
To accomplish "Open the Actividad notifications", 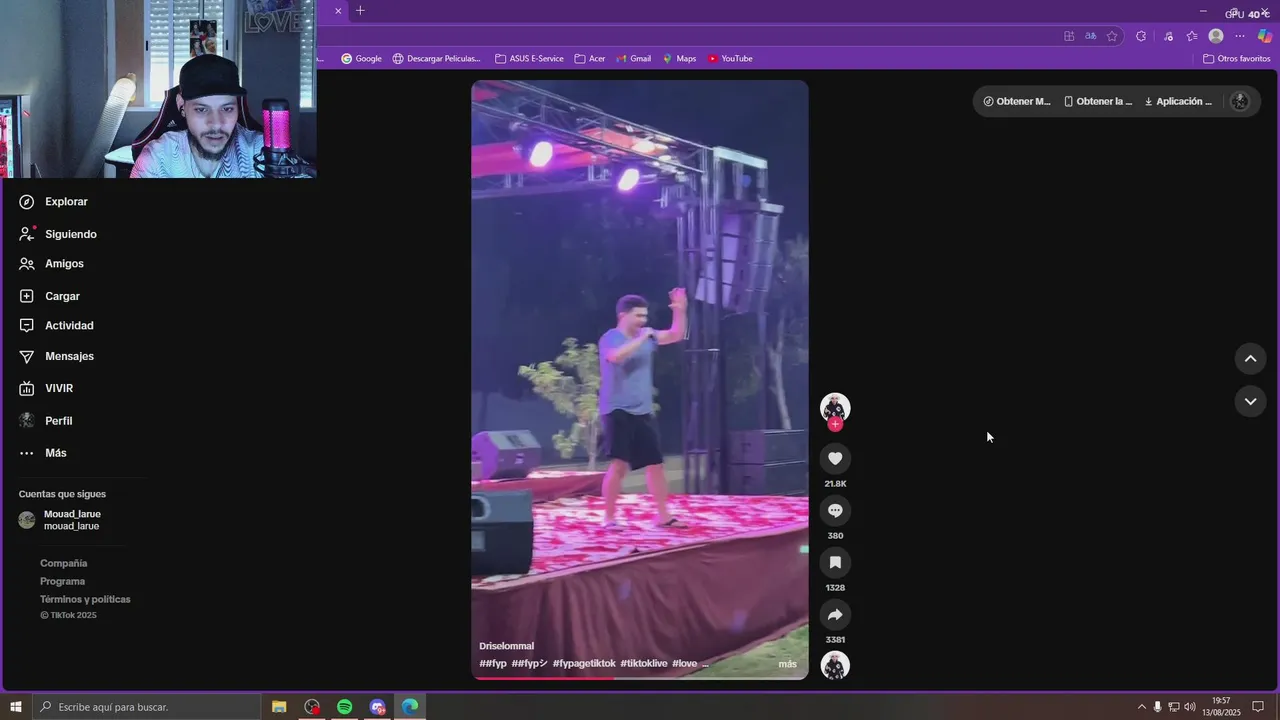I will 56,326.
